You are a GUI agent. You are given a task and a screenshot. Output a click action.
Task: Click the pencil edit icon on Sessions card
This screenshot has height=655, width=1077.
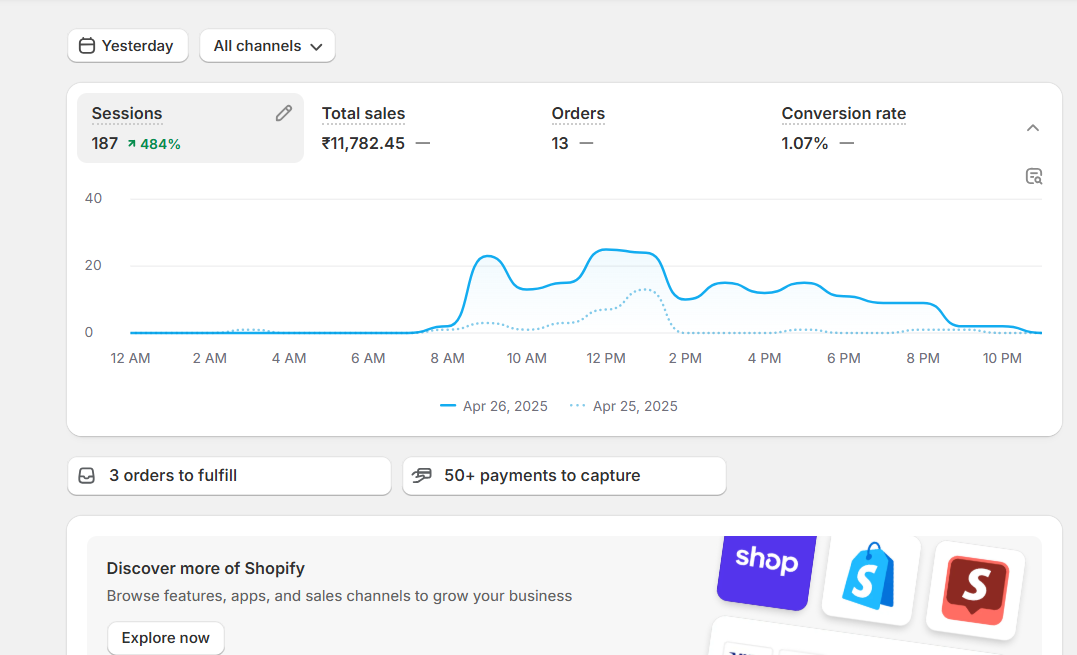(x=284, y=114)
